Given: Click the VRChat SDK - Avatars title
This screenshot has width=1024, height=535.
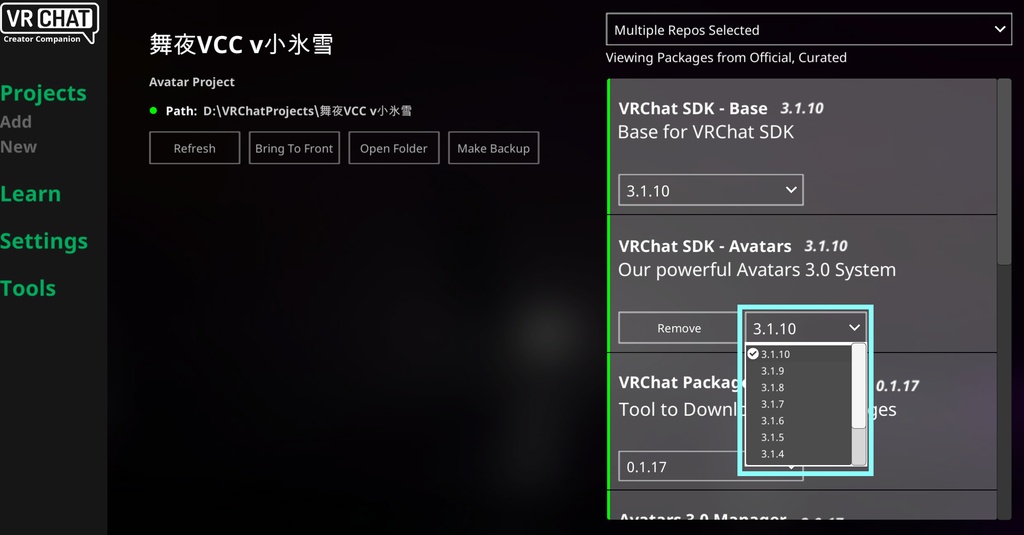Looking at the screenshot, I should (705, 246).
